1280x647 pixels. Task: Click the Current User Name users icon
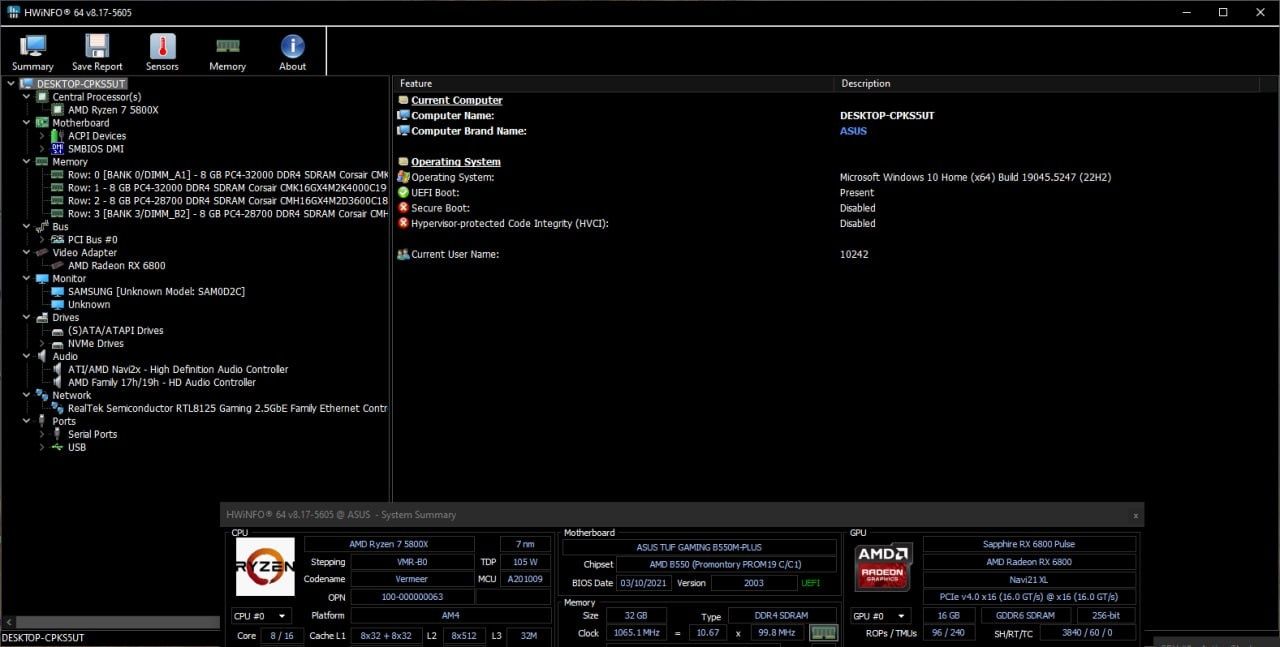(403, 254)
